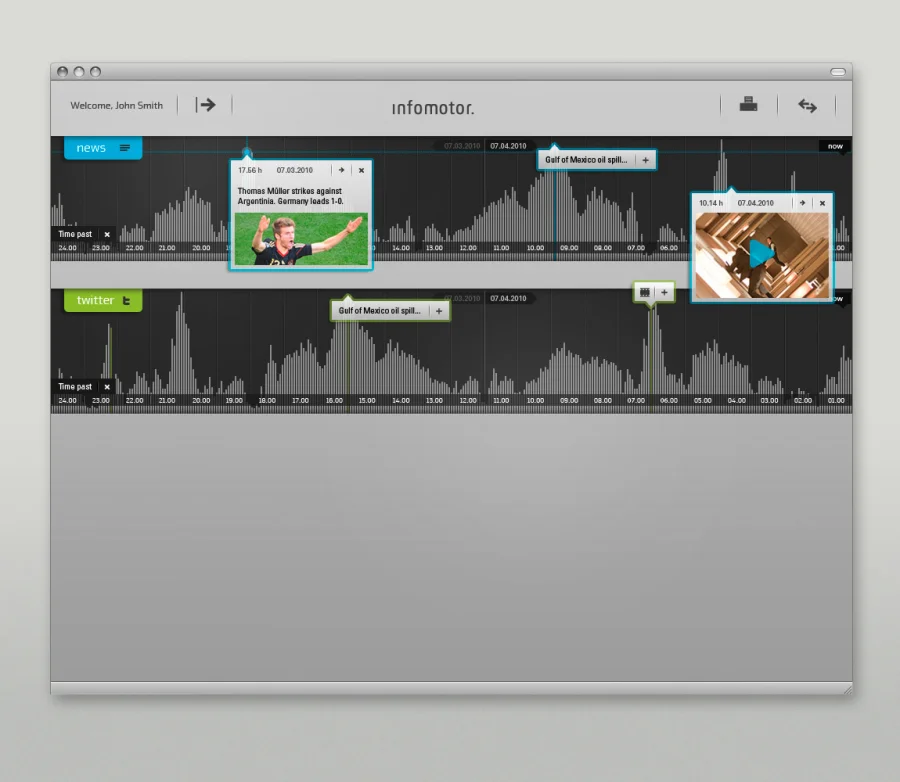Expand the film marker on twitter timeline
900x782 pixels.
coord(664,292)
